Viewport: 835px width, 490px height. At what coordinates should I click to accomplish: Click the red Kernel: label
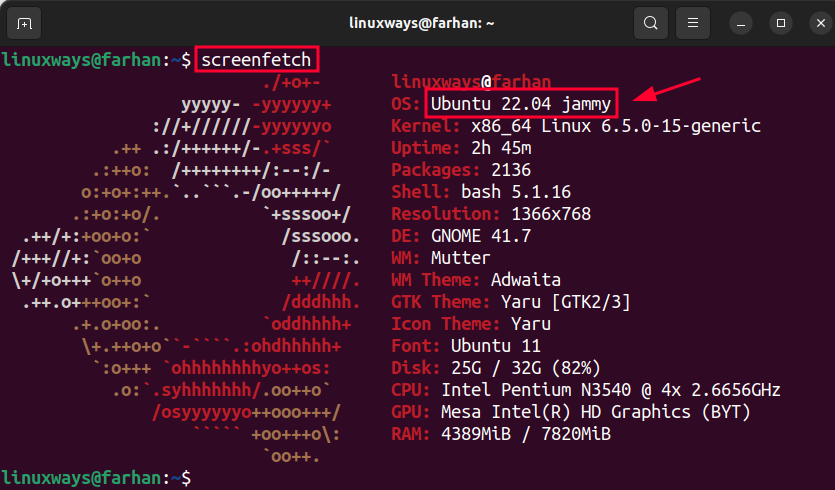pyautogui.click(x=425, y=126)
